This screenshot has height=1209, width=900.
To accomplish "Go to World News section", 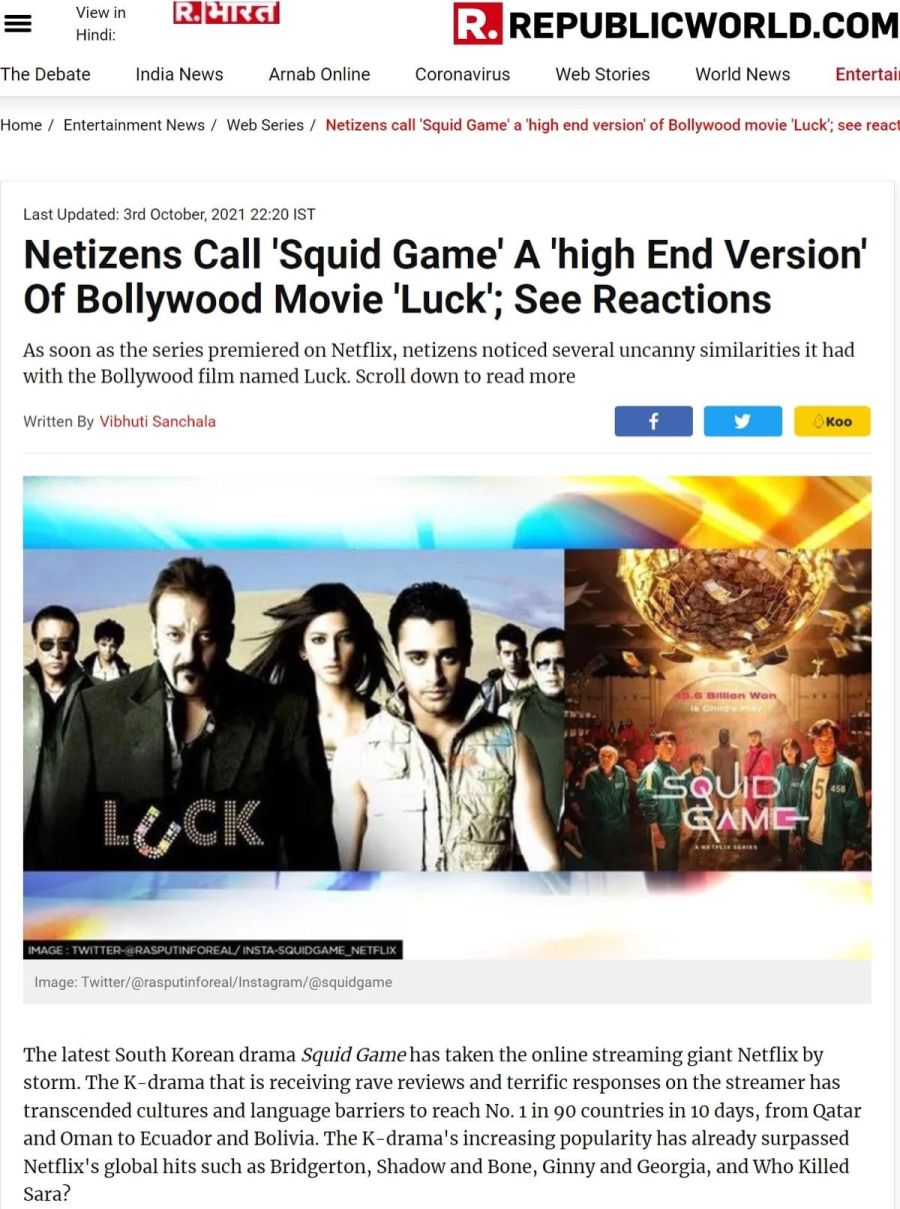I will coord(742,74).
